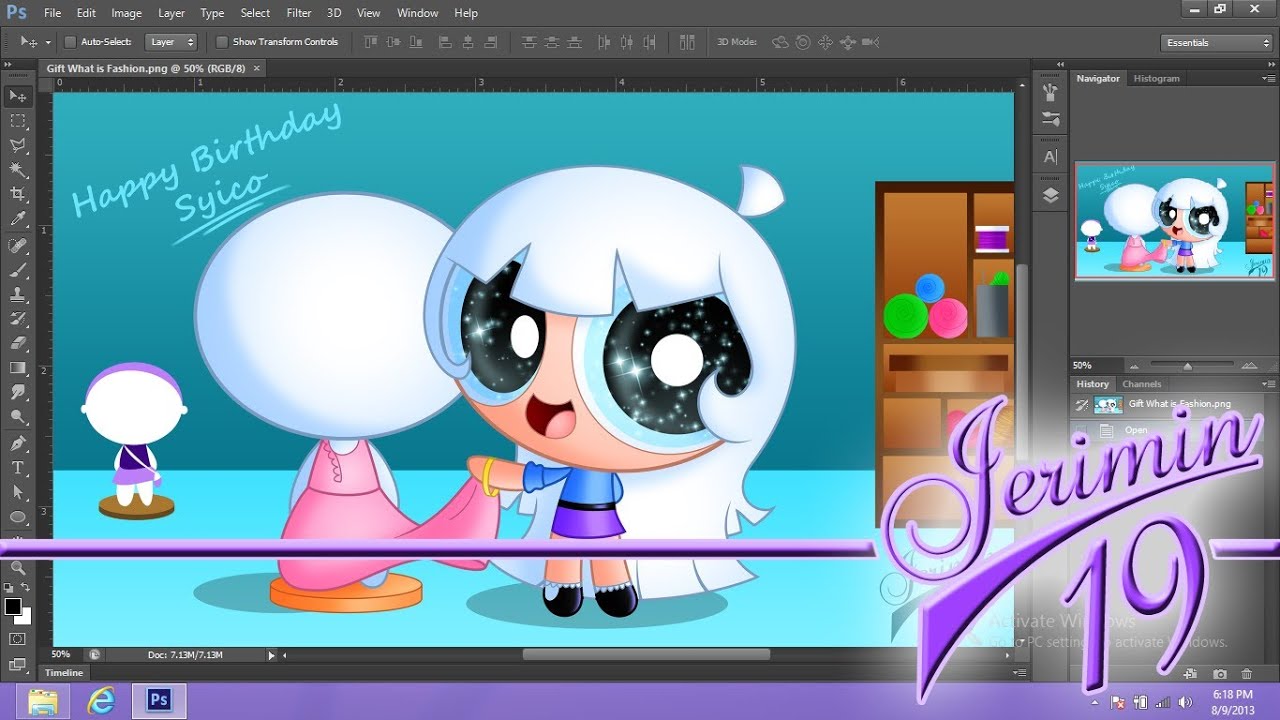Create new document from current history state
This screenshot has width=1280, height=720.
click(x=1191, y=675)
